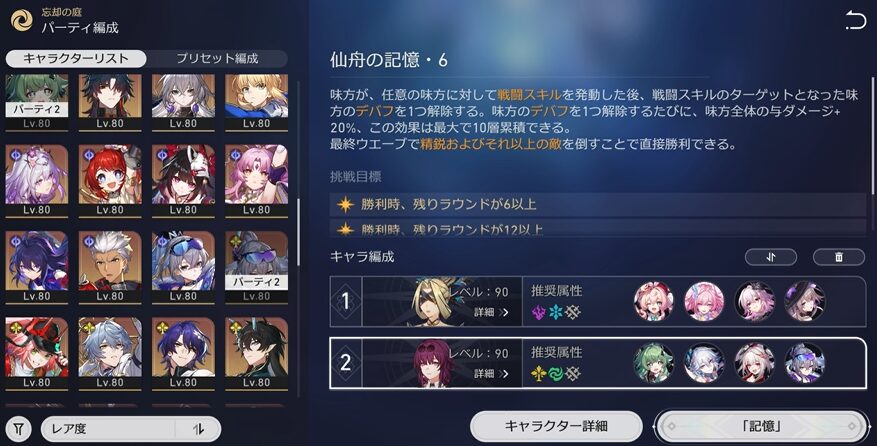Select the red-haired character portrait

pyautogui.click(x=110, y=180)
